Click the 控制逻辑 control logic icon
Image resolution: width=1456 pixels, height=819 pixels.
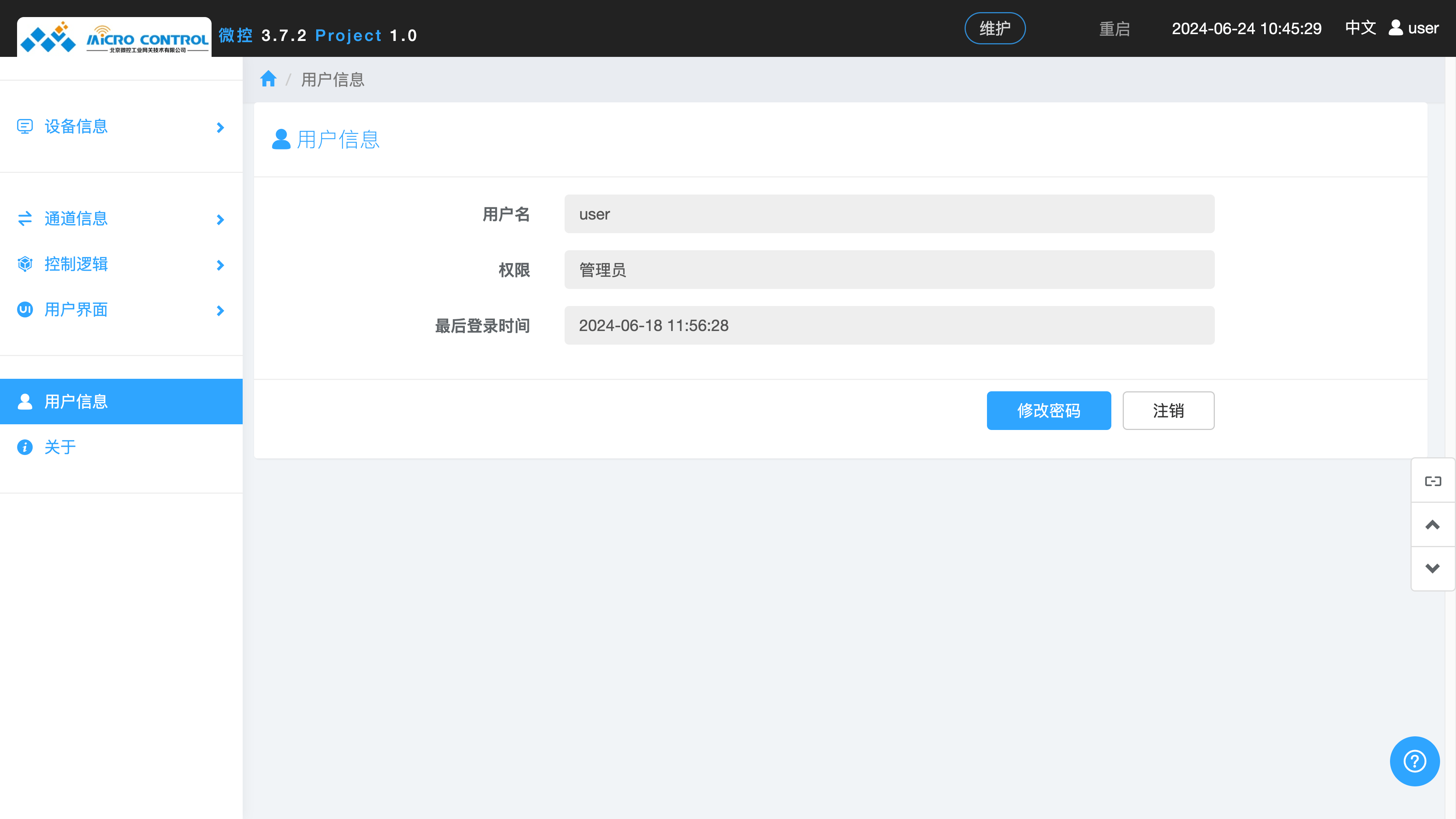[x=25, y=264]
